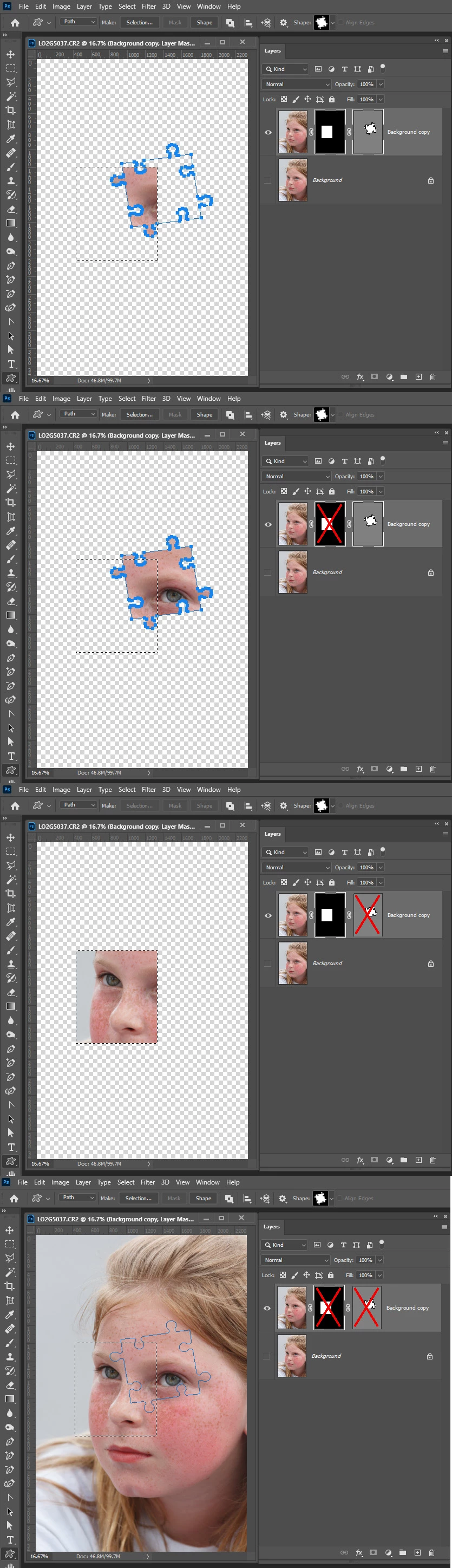Viewport: 452px width, 1568px height.
Task: Click the Shape button in bottom screenshot options bar
Action: tap(203, 1198)
